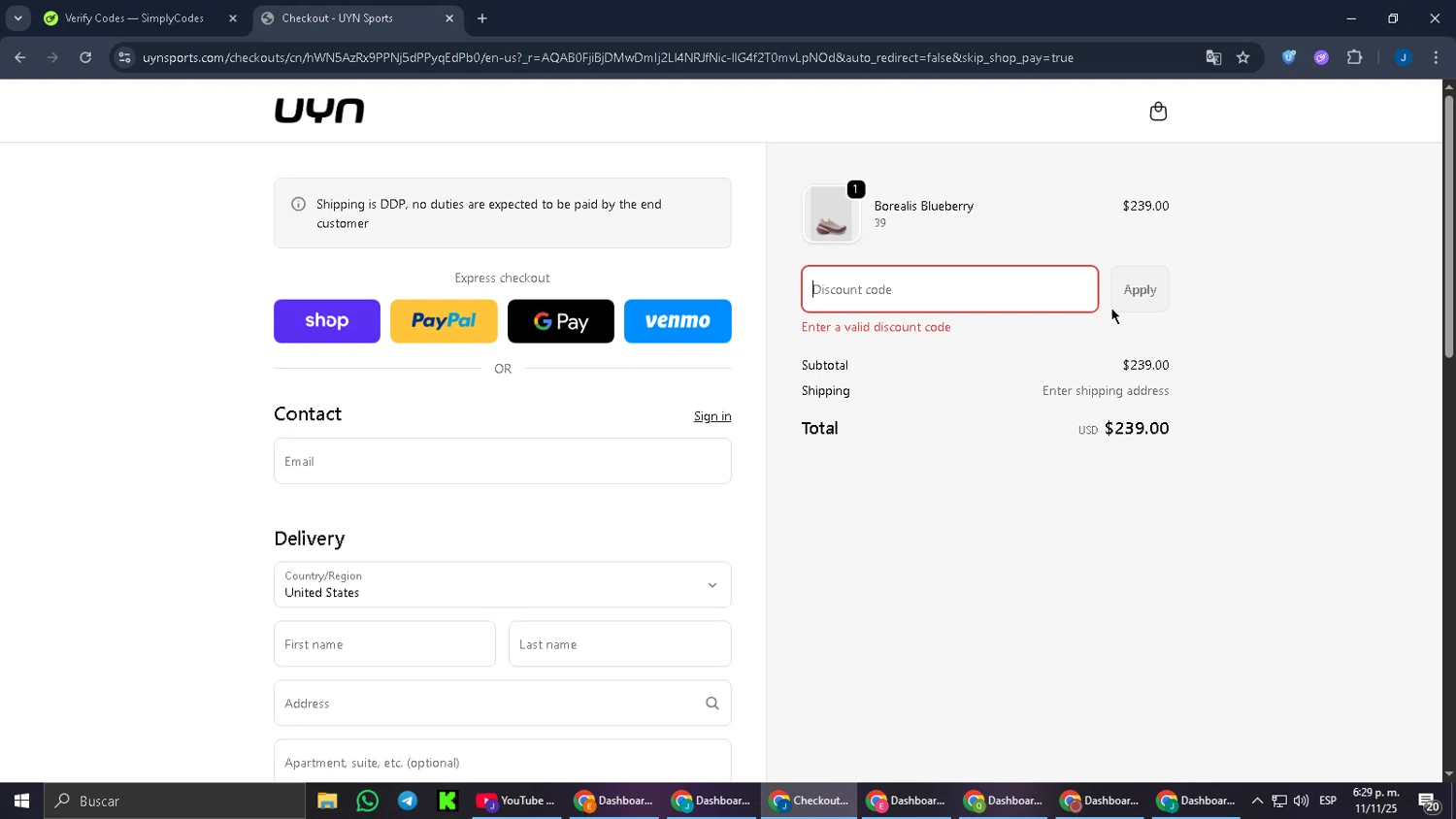Open WhatsApp from the taskbar
Image resolution: width=1456 pixels, height=819 pixels.
pos(368,801)
